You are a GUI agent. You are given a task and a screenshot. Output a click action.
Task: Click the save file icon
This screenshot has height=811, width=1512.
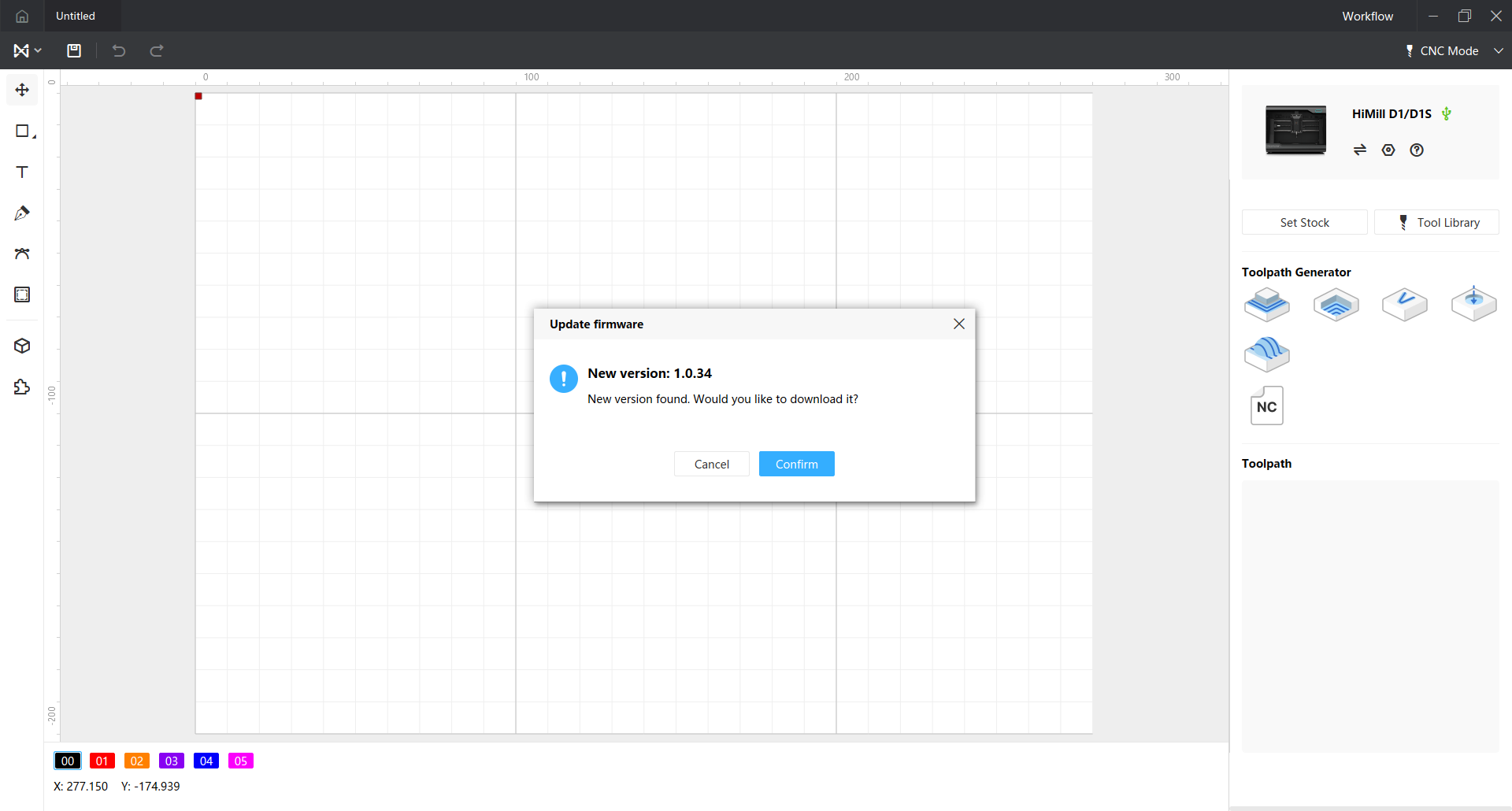[74, 50]
